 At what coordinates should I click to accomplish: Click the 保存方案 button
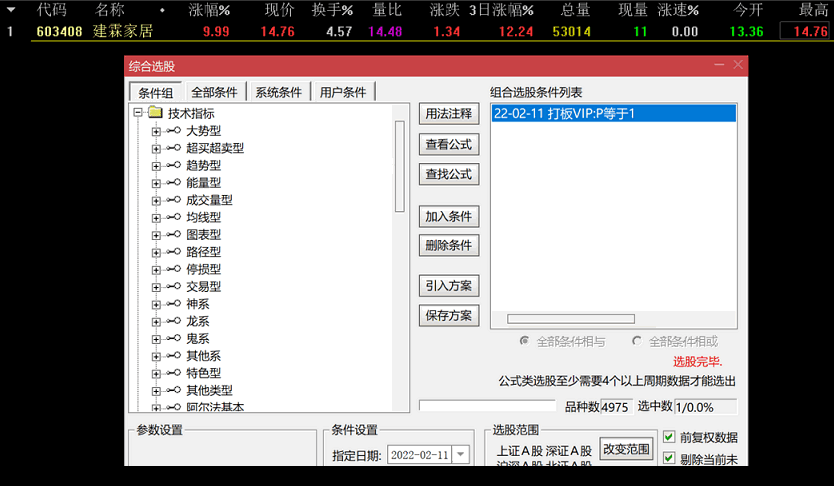pyautogui.click(x=449, y=315)
